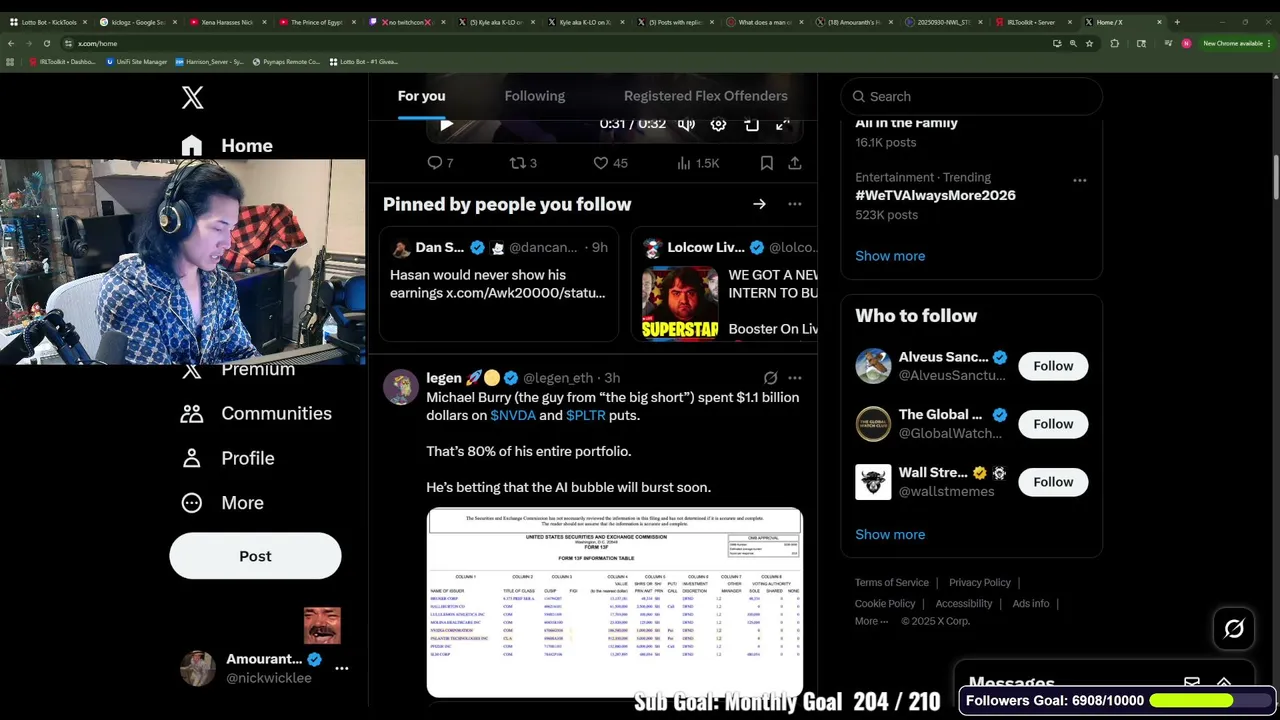
Task: Click the reply icon with 7 replies
Action: pyautogui.click(x=439, y=163)
